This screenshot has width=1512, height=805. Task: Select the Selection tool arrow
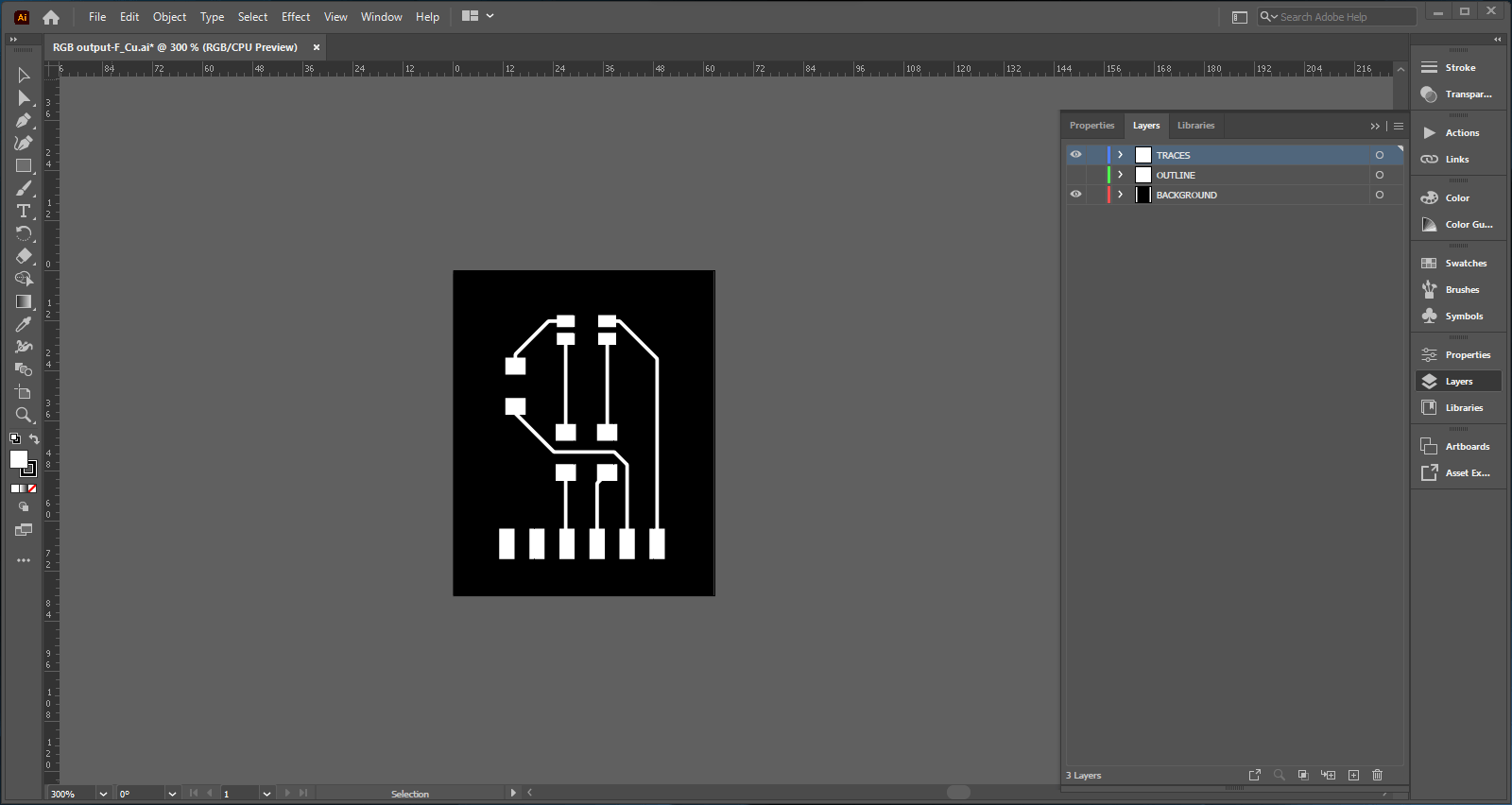pos(24,75)
